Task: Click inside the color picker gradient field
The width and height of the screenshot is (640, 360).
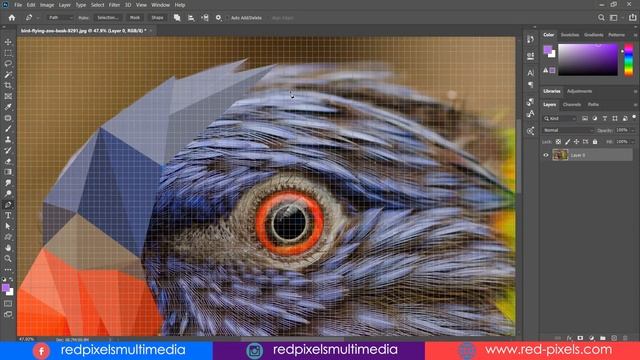Action: [587, 60]
